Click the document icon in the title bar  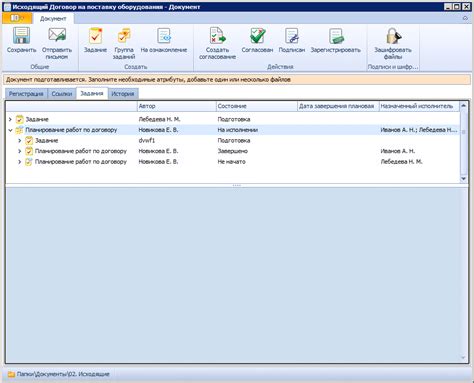click(7, 7)
